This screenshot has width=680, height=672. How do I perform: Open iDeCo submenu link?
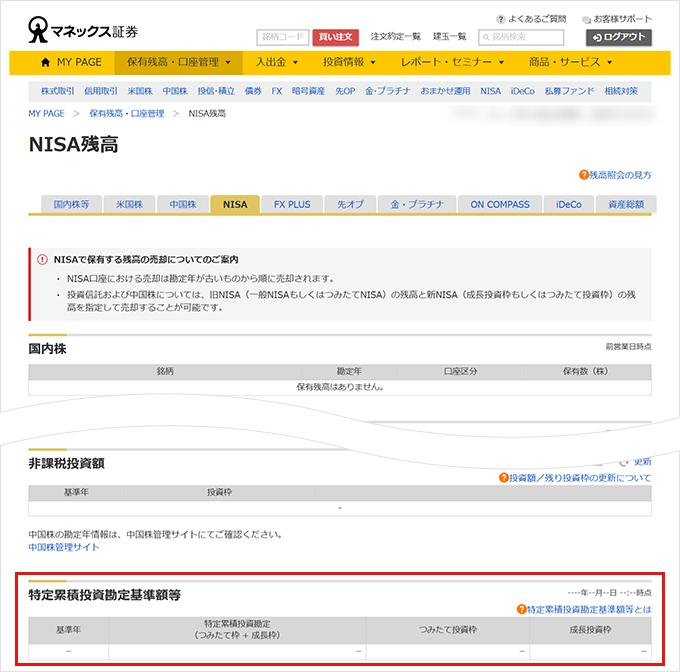pos(523,91)
